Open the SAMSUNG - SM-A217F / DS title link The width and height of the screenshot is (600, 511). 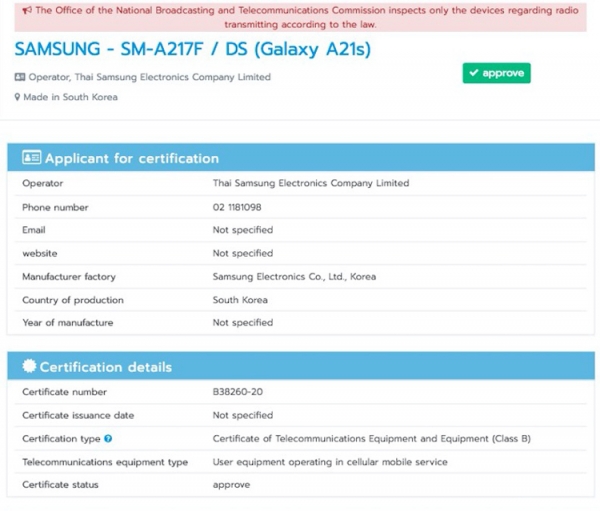point(192,49)
